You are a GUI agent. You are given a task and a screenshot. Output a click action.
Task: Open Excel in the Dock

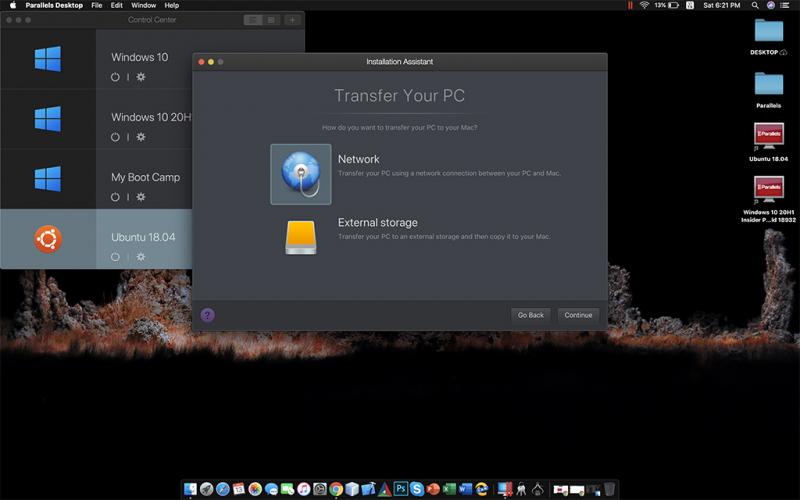click(x=449, y=489)
